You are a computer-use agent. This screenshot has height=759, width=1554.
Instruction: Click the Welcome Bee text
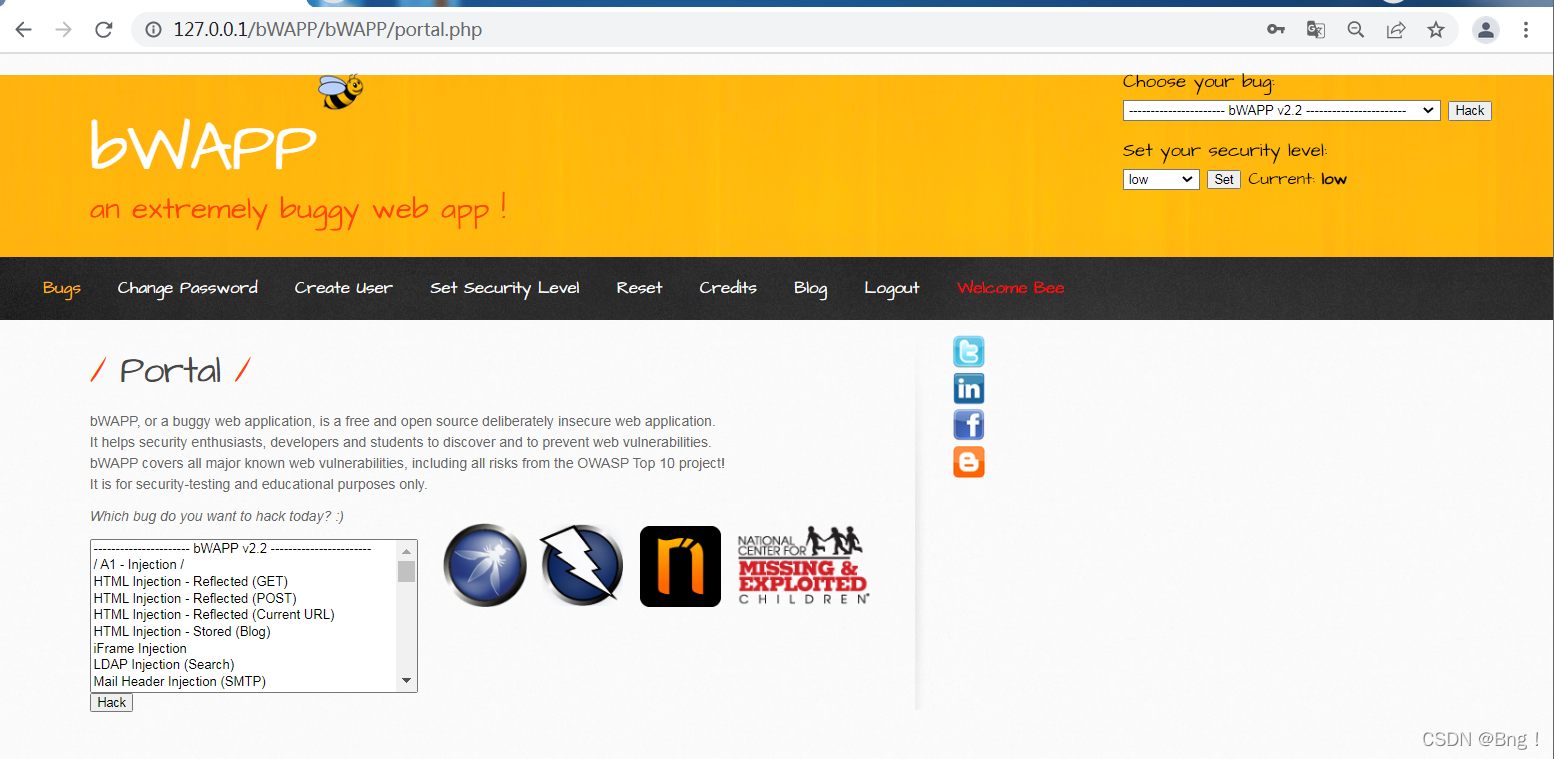[x=1010, y=288]
